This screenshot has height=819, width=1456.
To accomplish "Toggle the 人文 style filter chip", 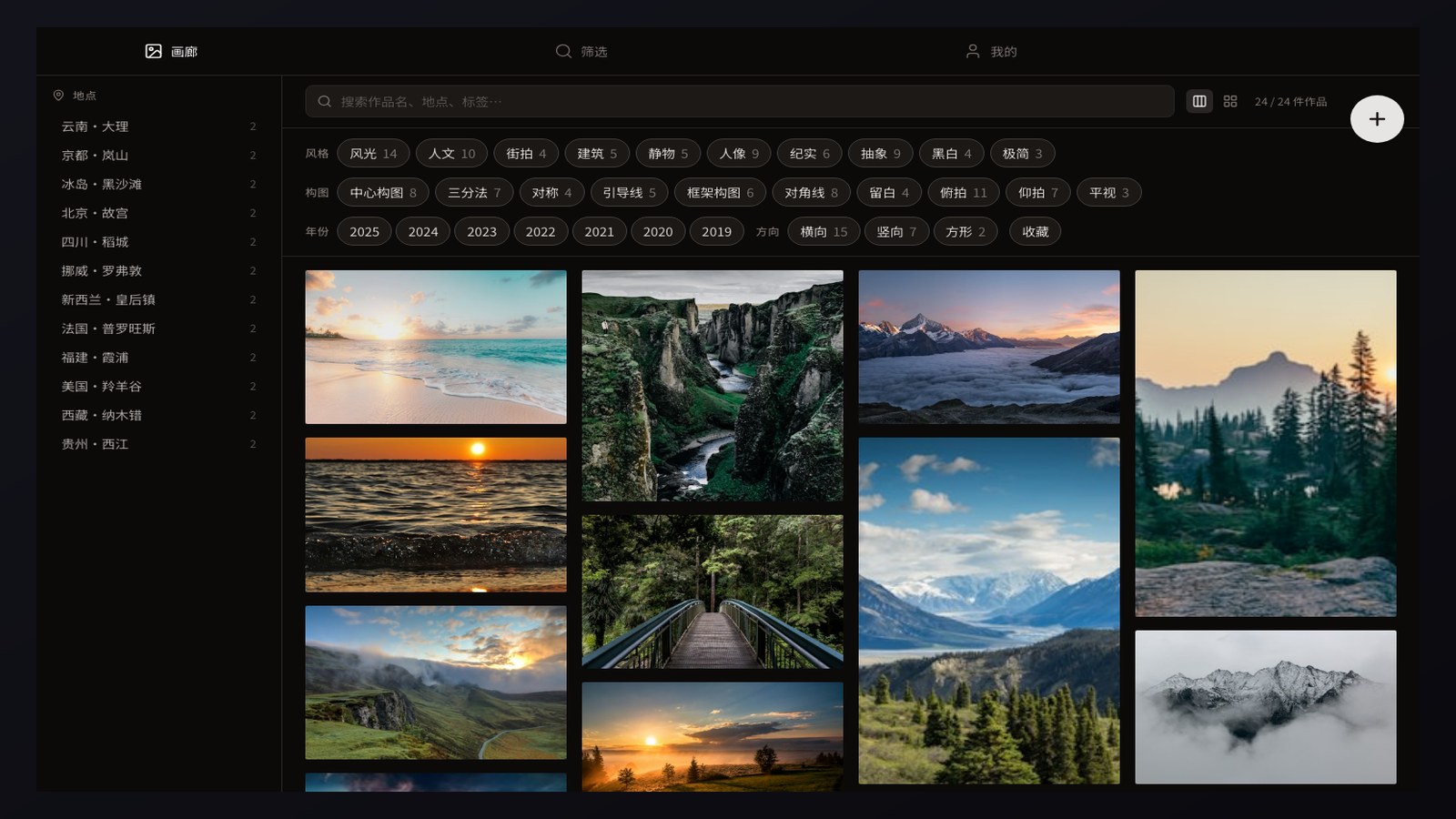I will pyautogui.click(x=452, y=154).
